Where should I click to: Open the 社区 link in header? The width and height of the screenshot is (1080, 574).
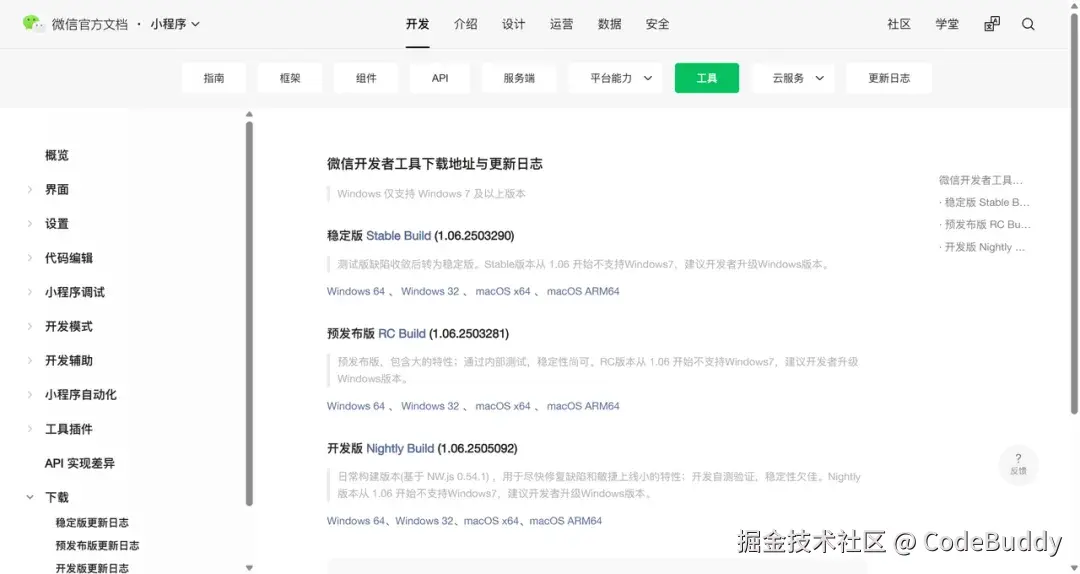(x=899, y=24)
